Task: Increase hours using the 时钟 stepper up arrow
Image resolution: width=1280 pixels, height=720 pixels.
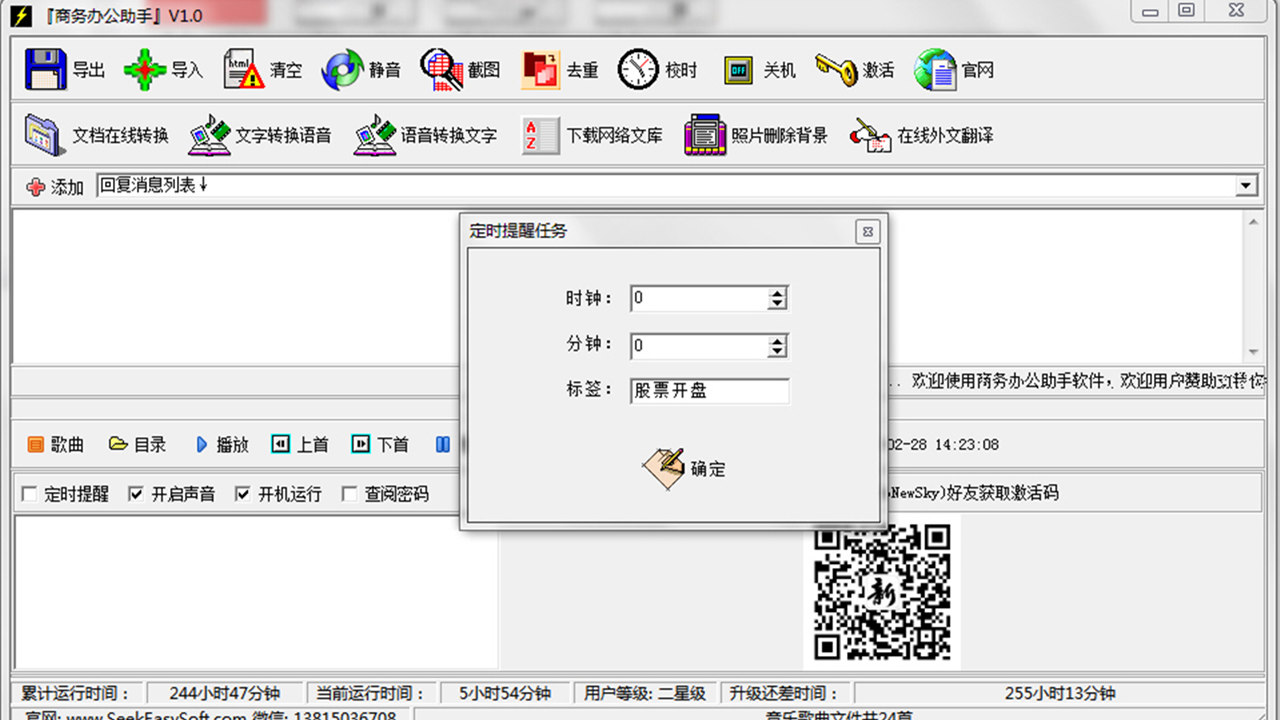Action: (x=778, y=292)
